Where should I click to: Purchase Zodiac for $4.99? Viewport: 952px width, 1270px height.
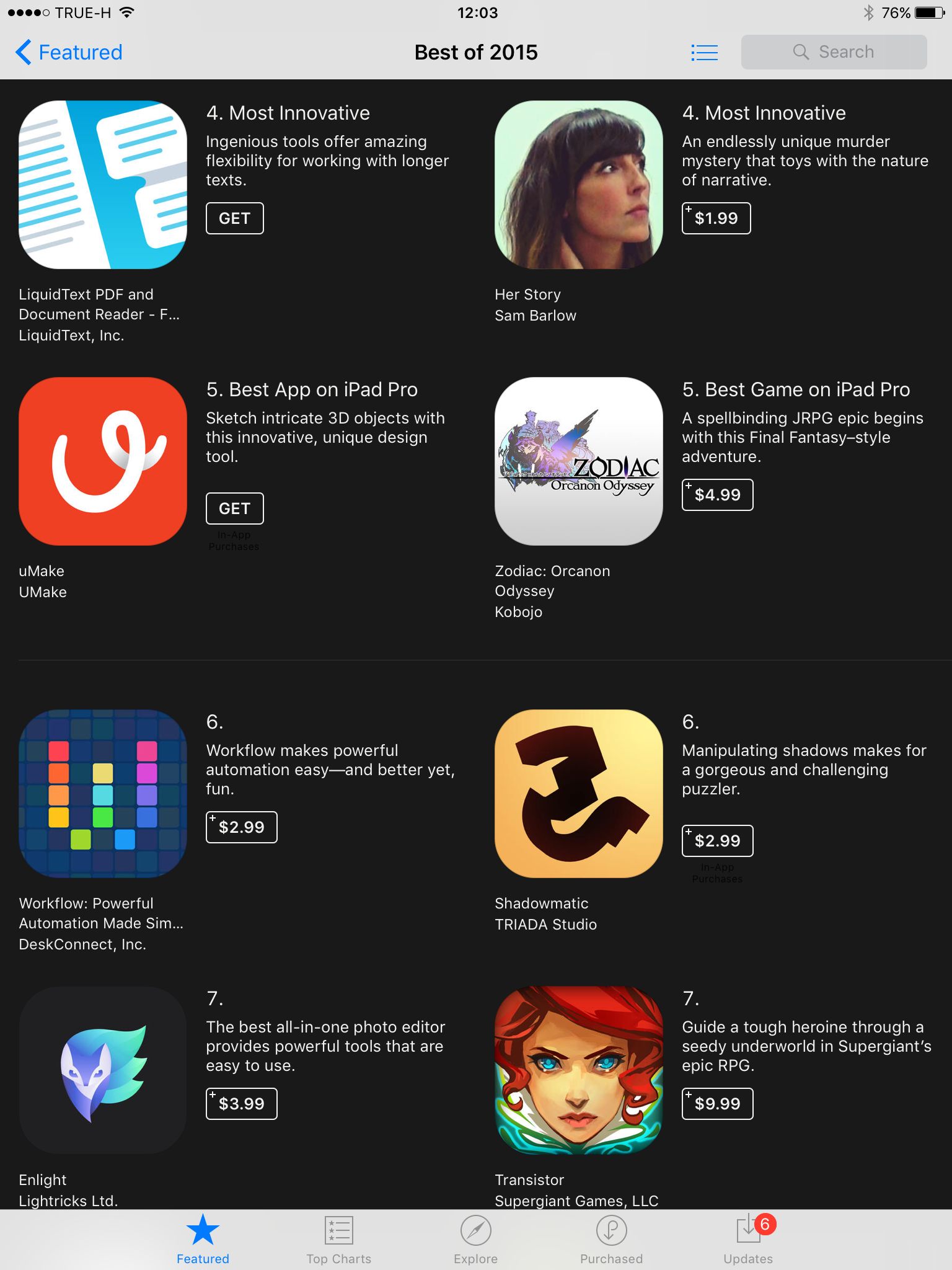[x=718, y=495]
